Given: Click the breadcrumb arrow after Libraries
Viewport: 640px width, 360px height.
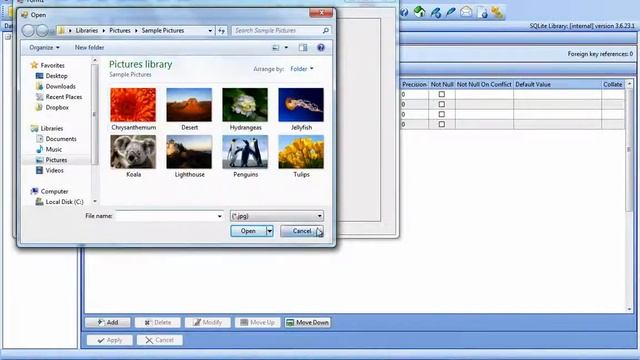Looking at the screenshot, I should click(x=104, y=31).
